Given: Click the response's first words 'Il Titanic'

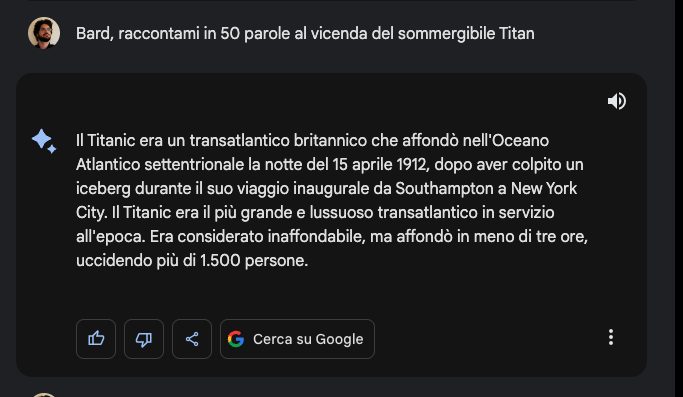Looking at the screenshot, I should click(x=105, y=140).
